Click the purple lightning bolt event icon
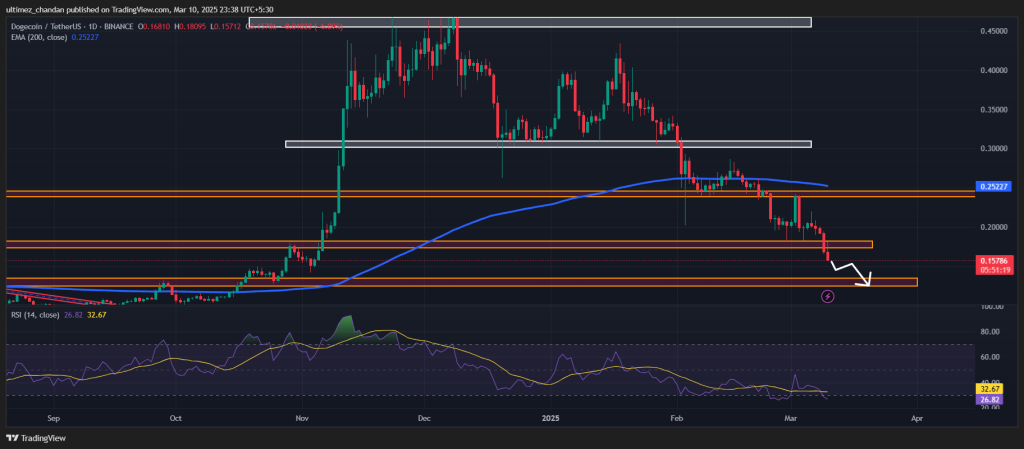The image size is (1024, 449). (827, 296)
